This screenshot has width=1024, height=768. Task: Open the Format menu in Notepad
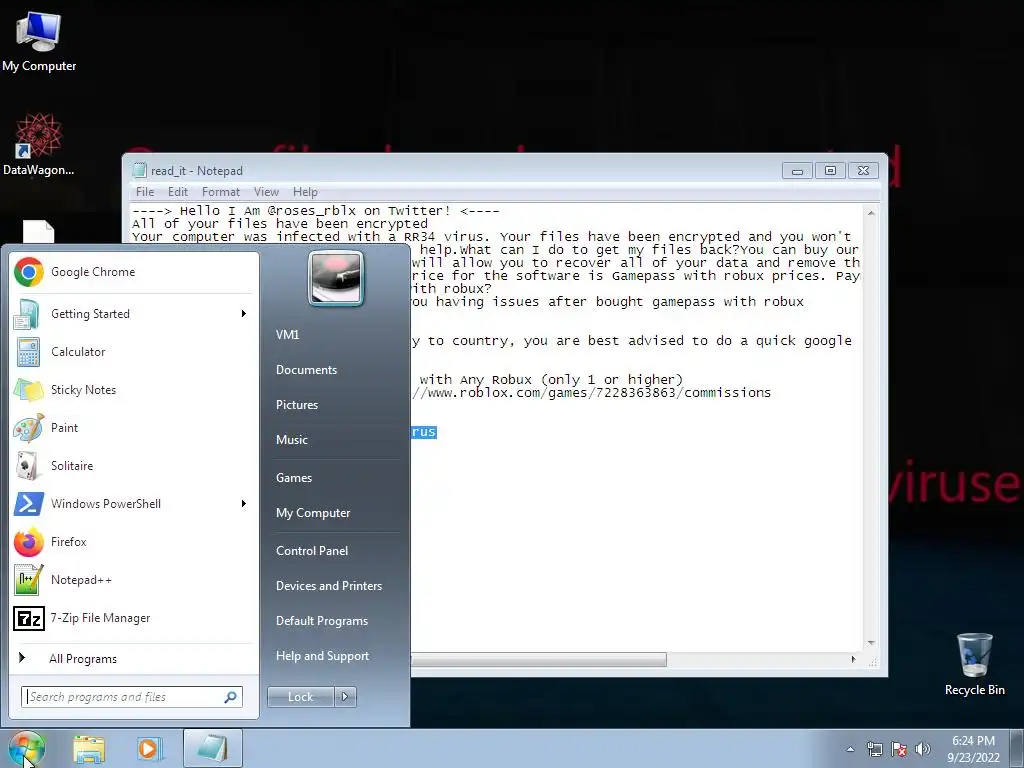(x=221, y=192)
